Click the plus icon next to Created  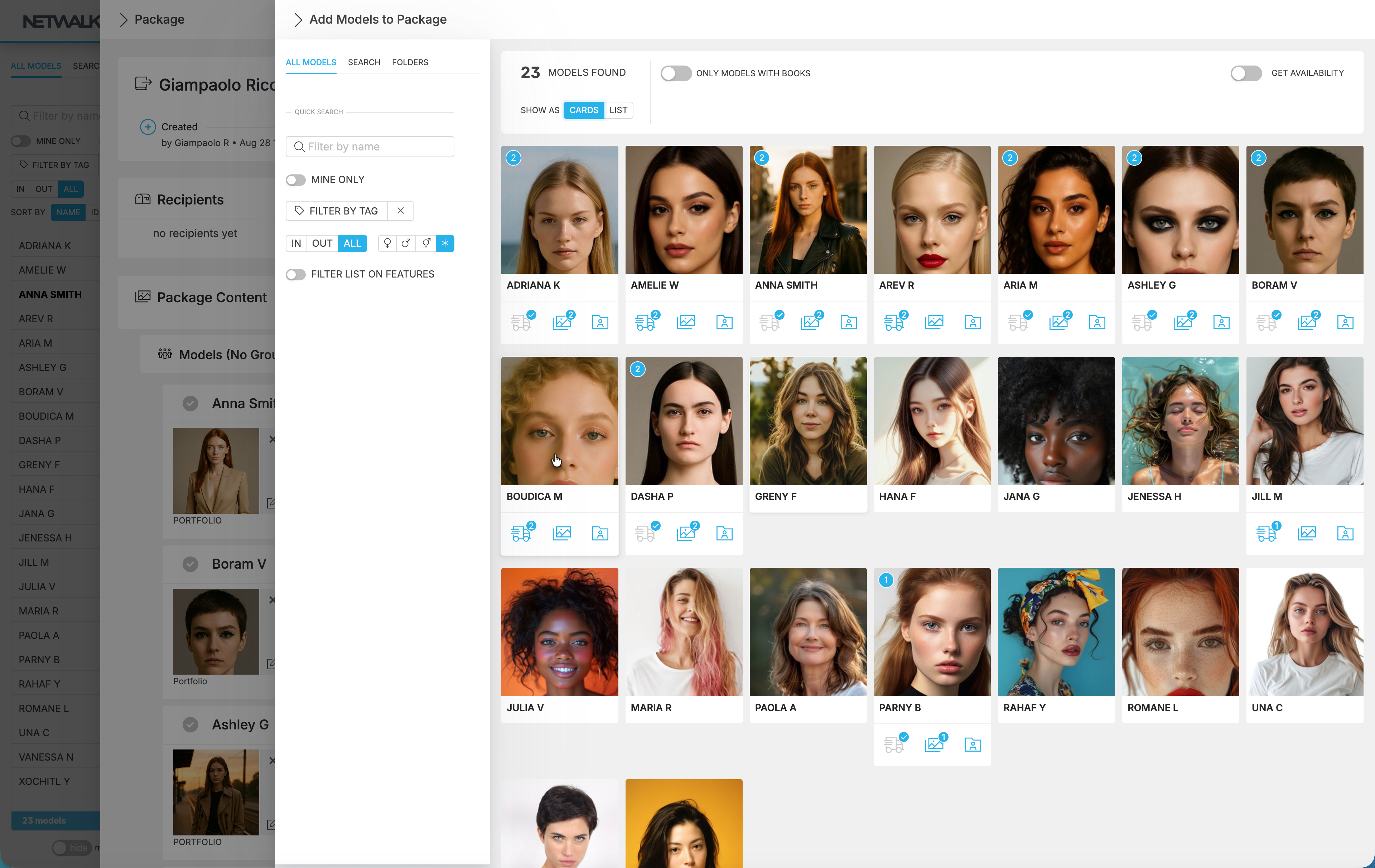[x=147, y=127]
